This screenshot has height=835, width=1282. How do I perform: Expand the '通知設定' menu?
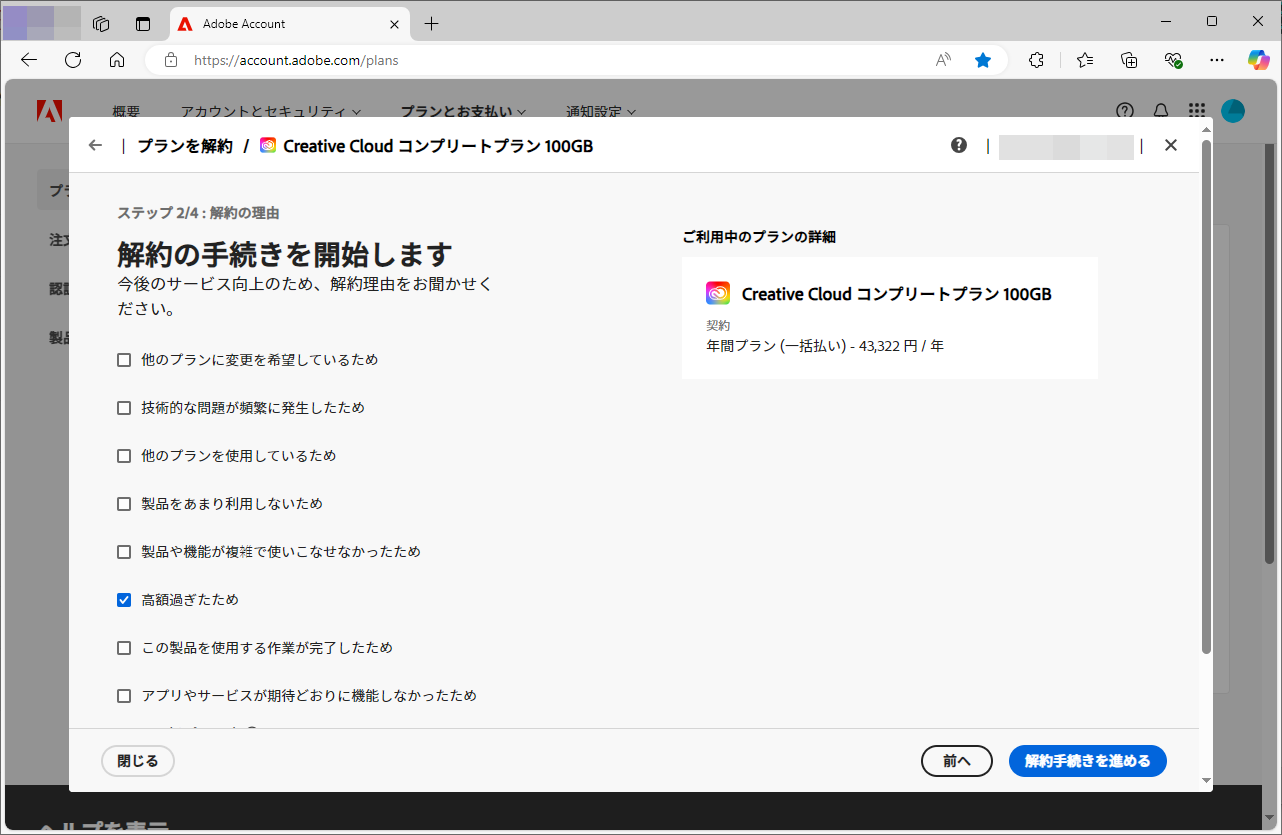601,112
